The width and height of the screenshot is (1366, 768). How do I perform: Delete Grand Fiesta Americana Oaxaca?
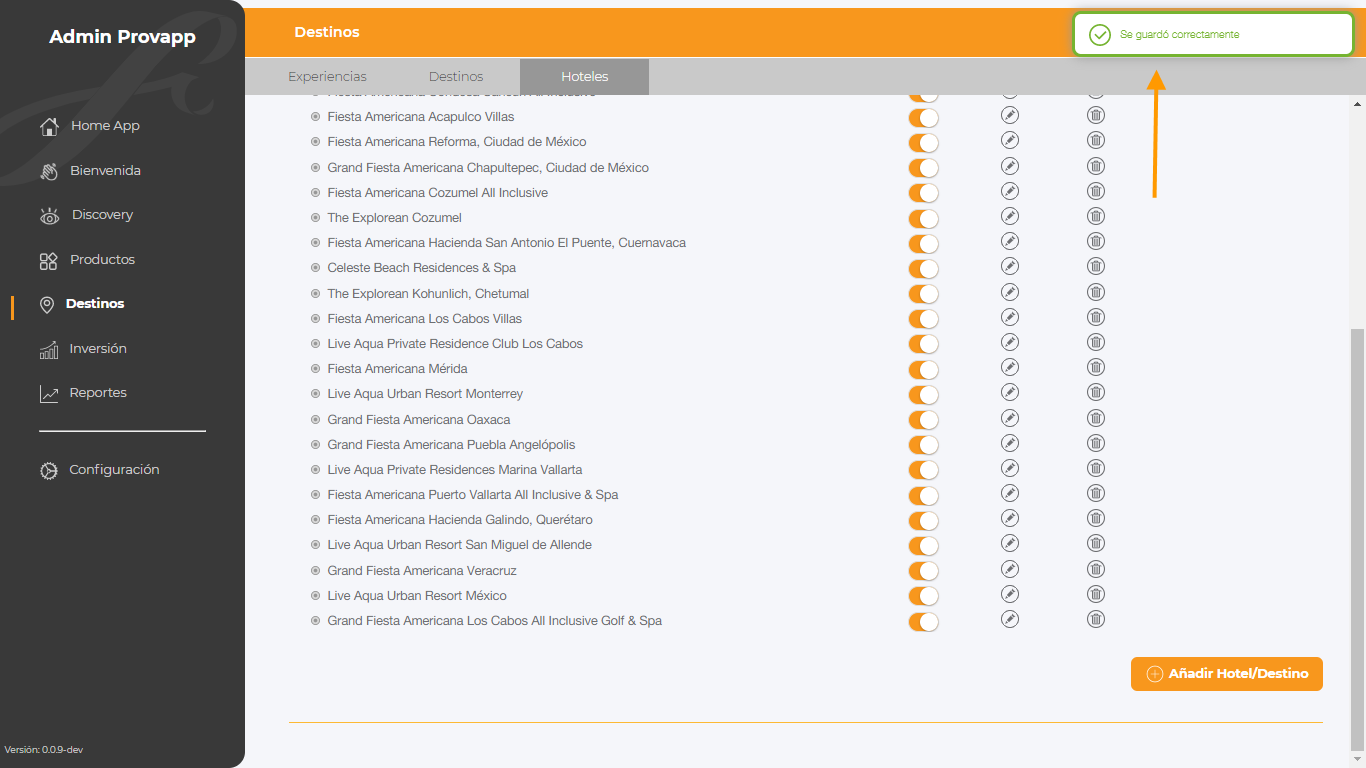(x=1096, y=418)
